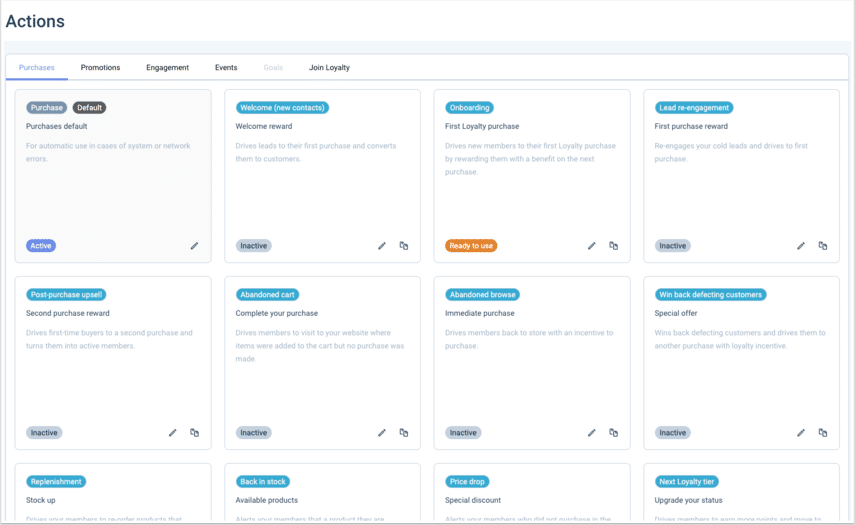Click Inactive badge on Second purchase reward card

click(x=44, y=433)
